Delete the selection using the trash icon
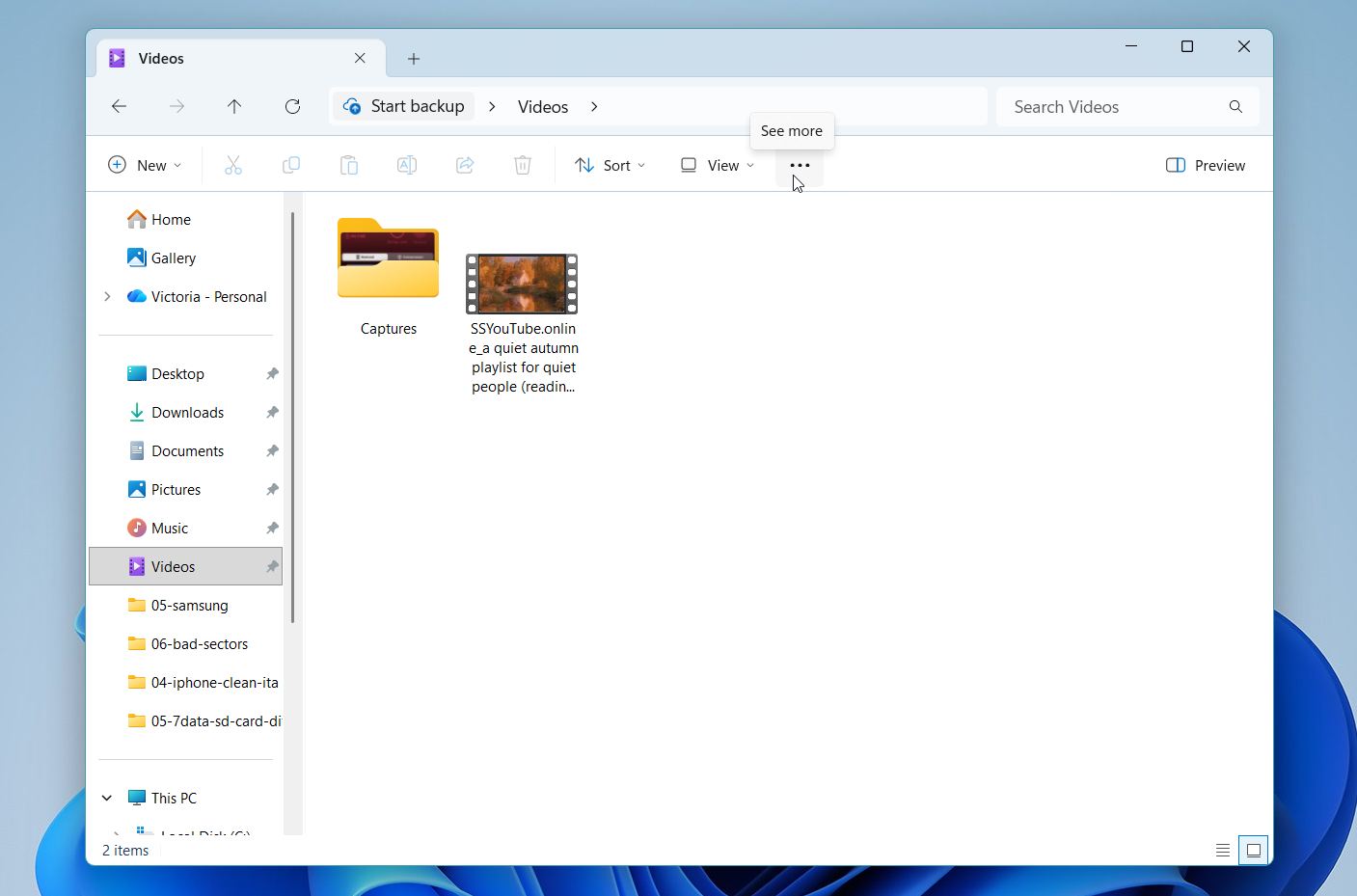Image resolution: width=1357 pixels, height=896 pixels. pyautogui.click(x=522, y=164)
